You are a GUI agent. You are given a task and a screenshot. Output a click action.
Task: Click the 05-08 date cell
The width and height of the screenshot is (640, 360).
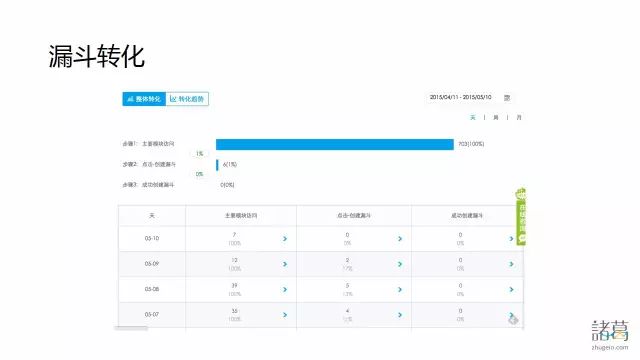point(152,289)
